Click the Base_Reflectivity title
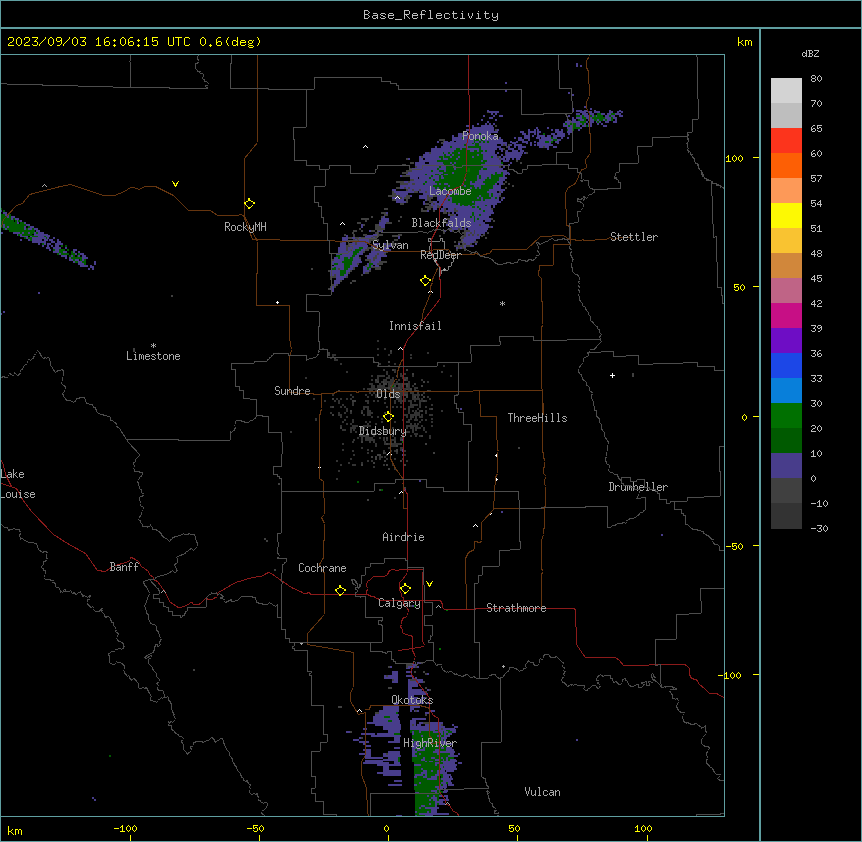This screenshot has height=842, width=862. click(431, 15)
